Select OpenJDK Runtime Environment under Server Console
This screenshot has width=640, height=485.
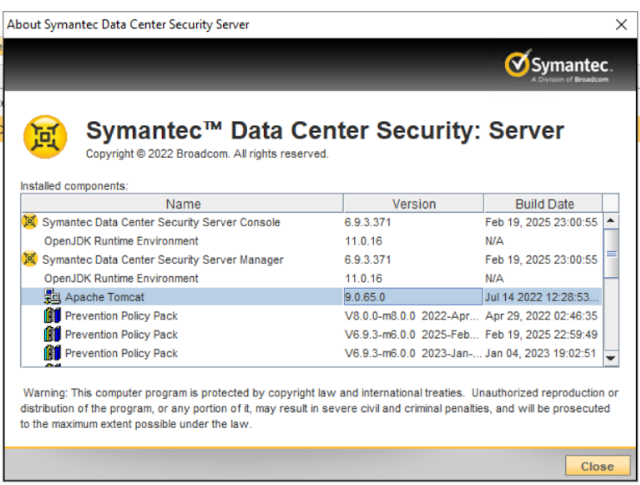(x=121, y=241)
